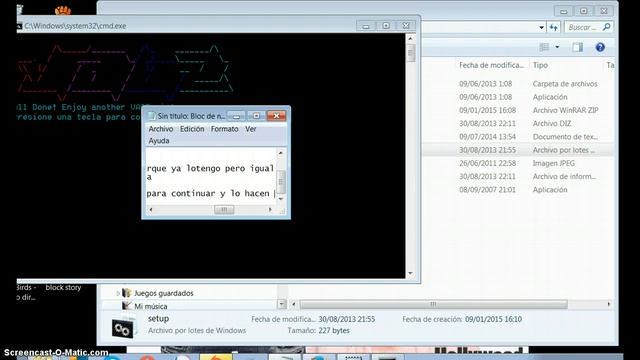Expand Juegos guardados tree node arrow
This screenshot has height=360, width=640.
click(118, 293)
